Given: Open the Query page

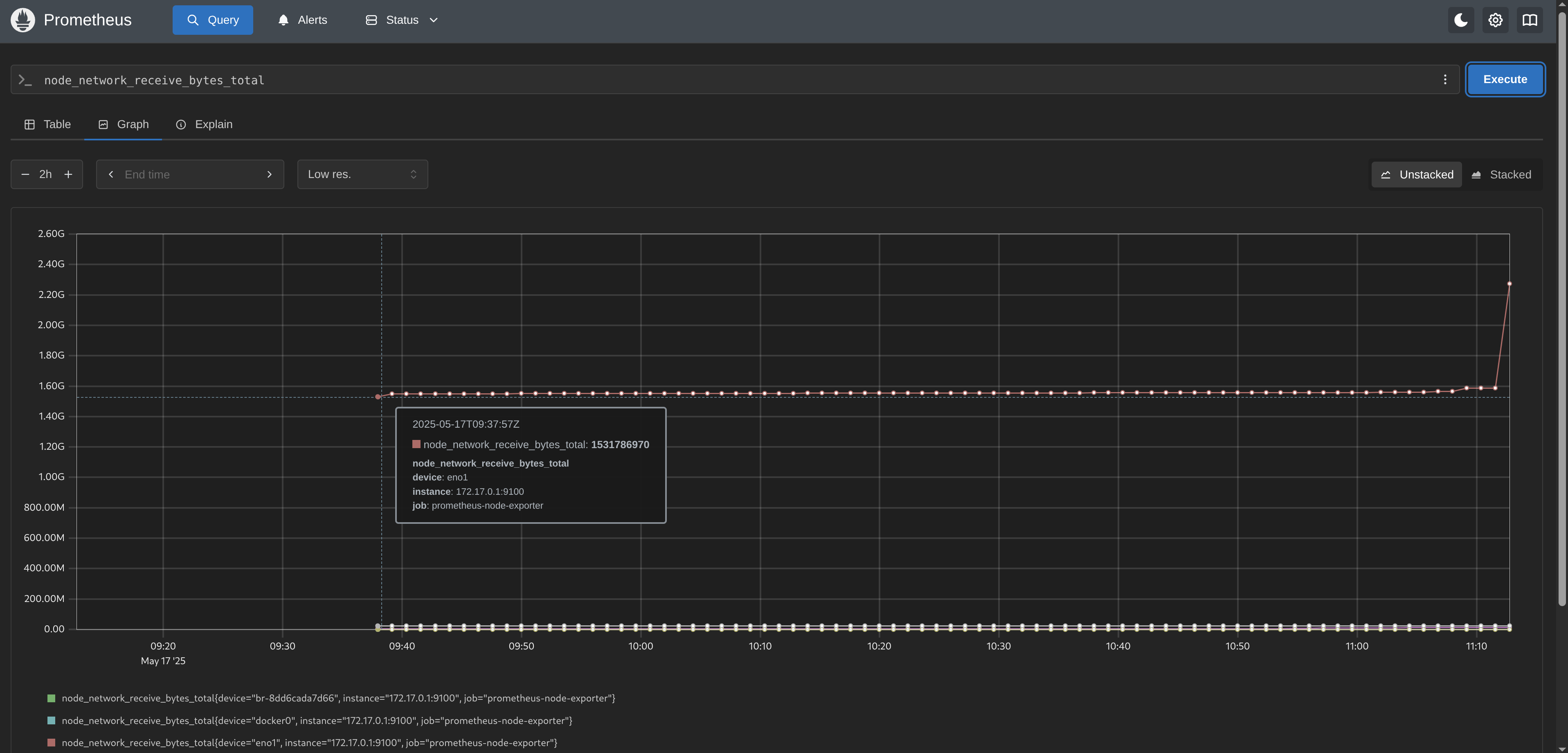Looking at the screenshot, I should coord(212,20).
